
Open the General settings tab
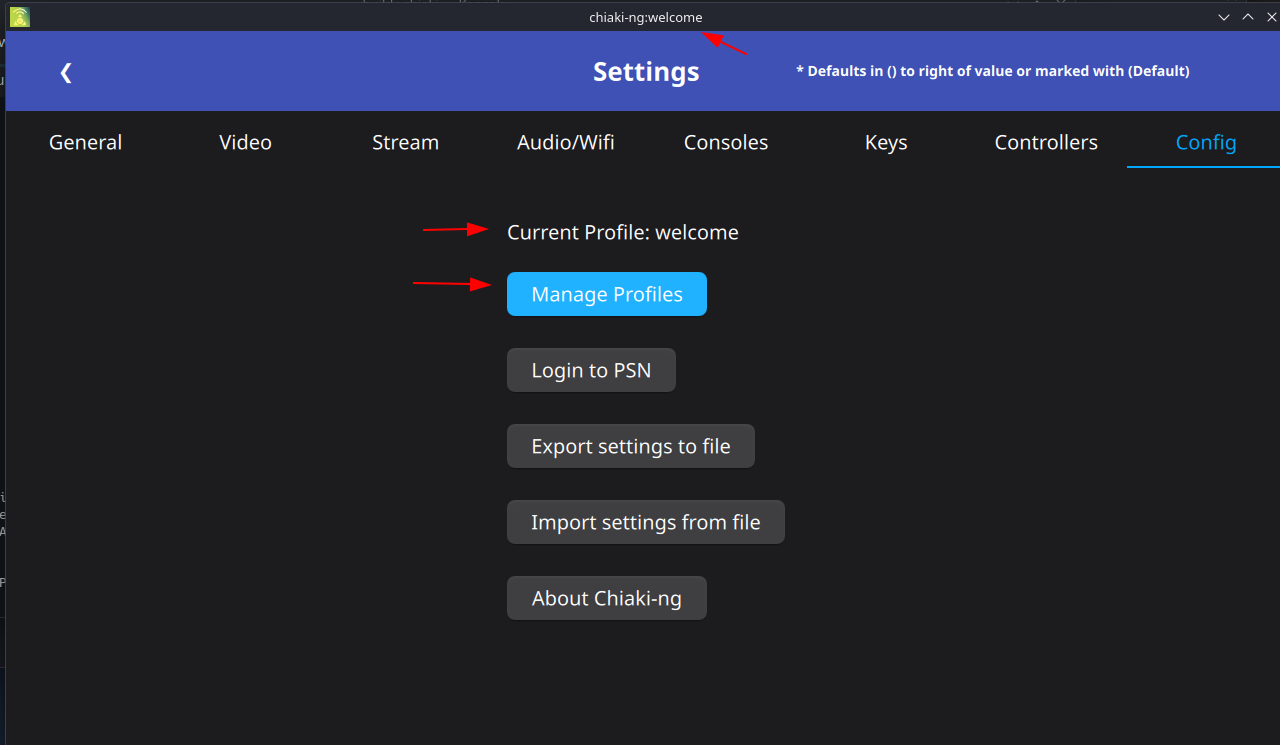tap(86, 142)
